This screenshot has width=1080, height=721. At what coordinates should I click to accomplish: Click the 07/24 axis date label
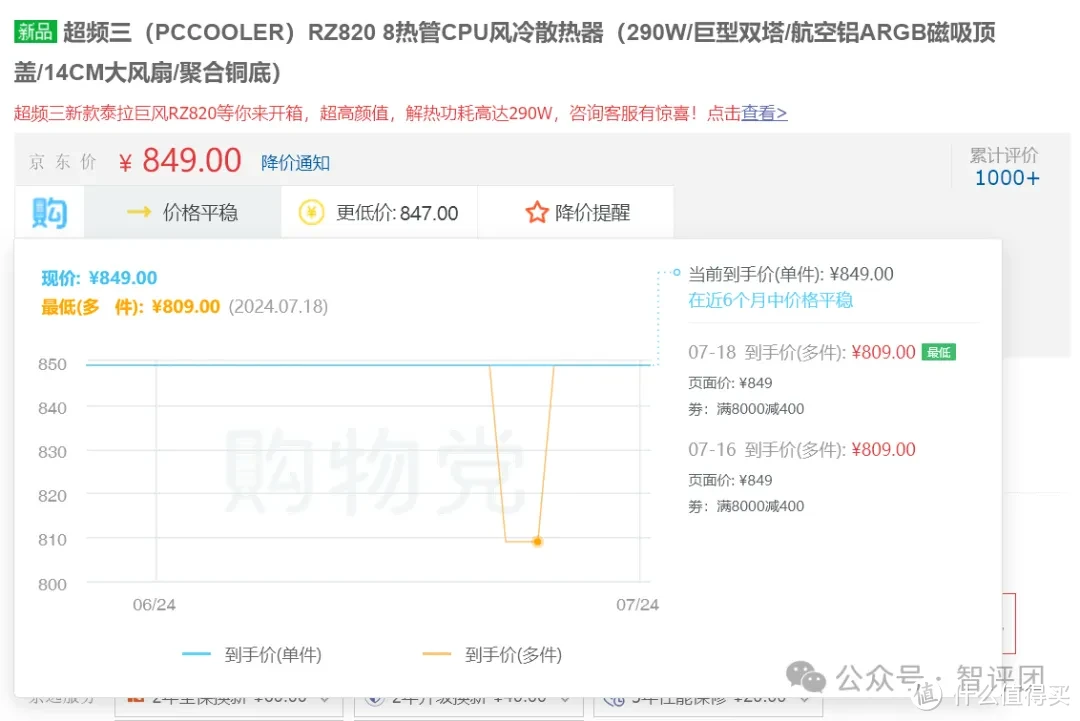(x=637, y=605)
